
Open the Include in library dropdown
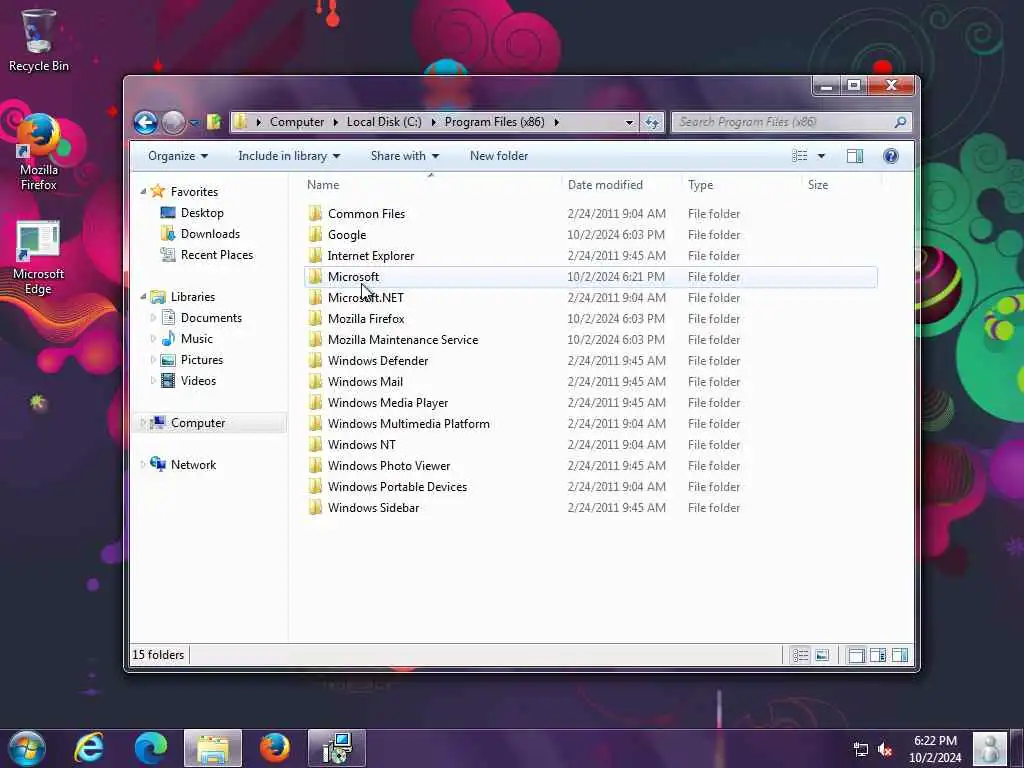[x=289, y=155]
